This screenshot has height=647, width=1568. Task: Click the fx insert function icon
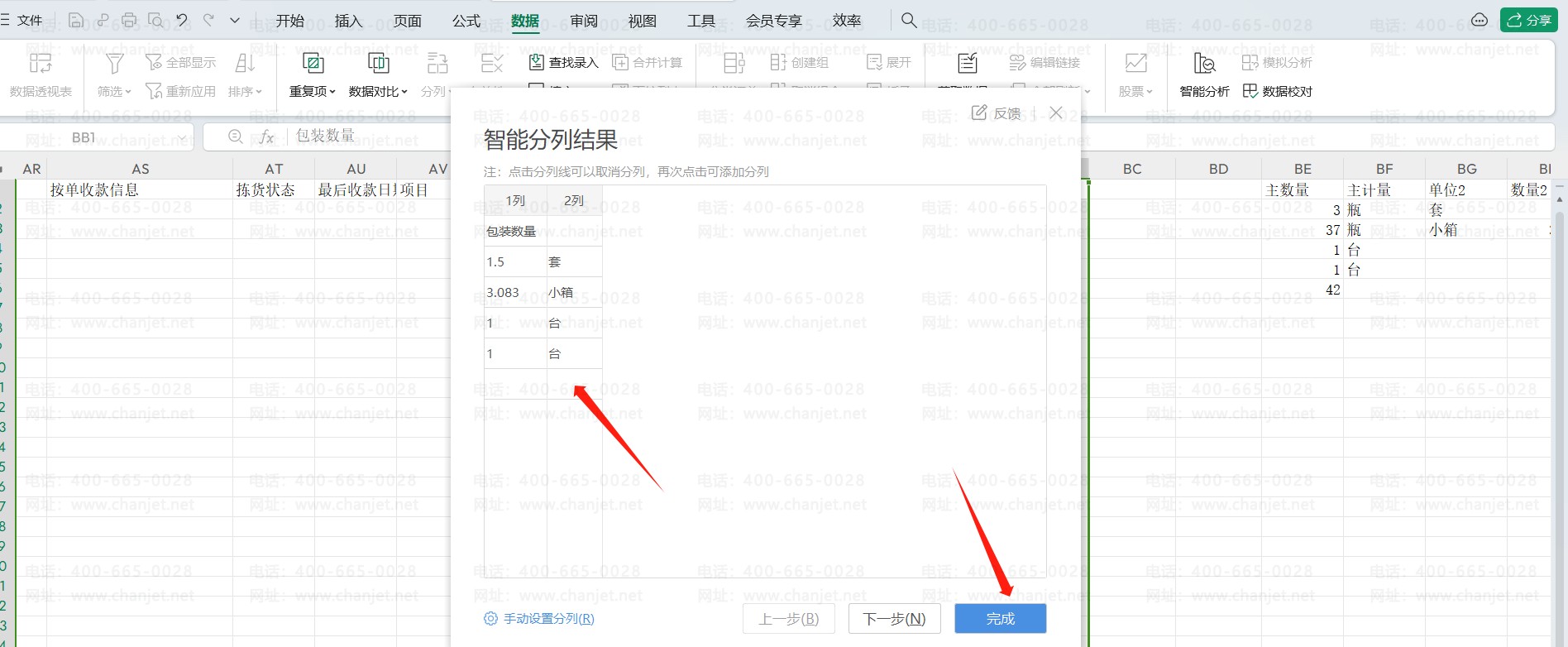pos(266,137)
